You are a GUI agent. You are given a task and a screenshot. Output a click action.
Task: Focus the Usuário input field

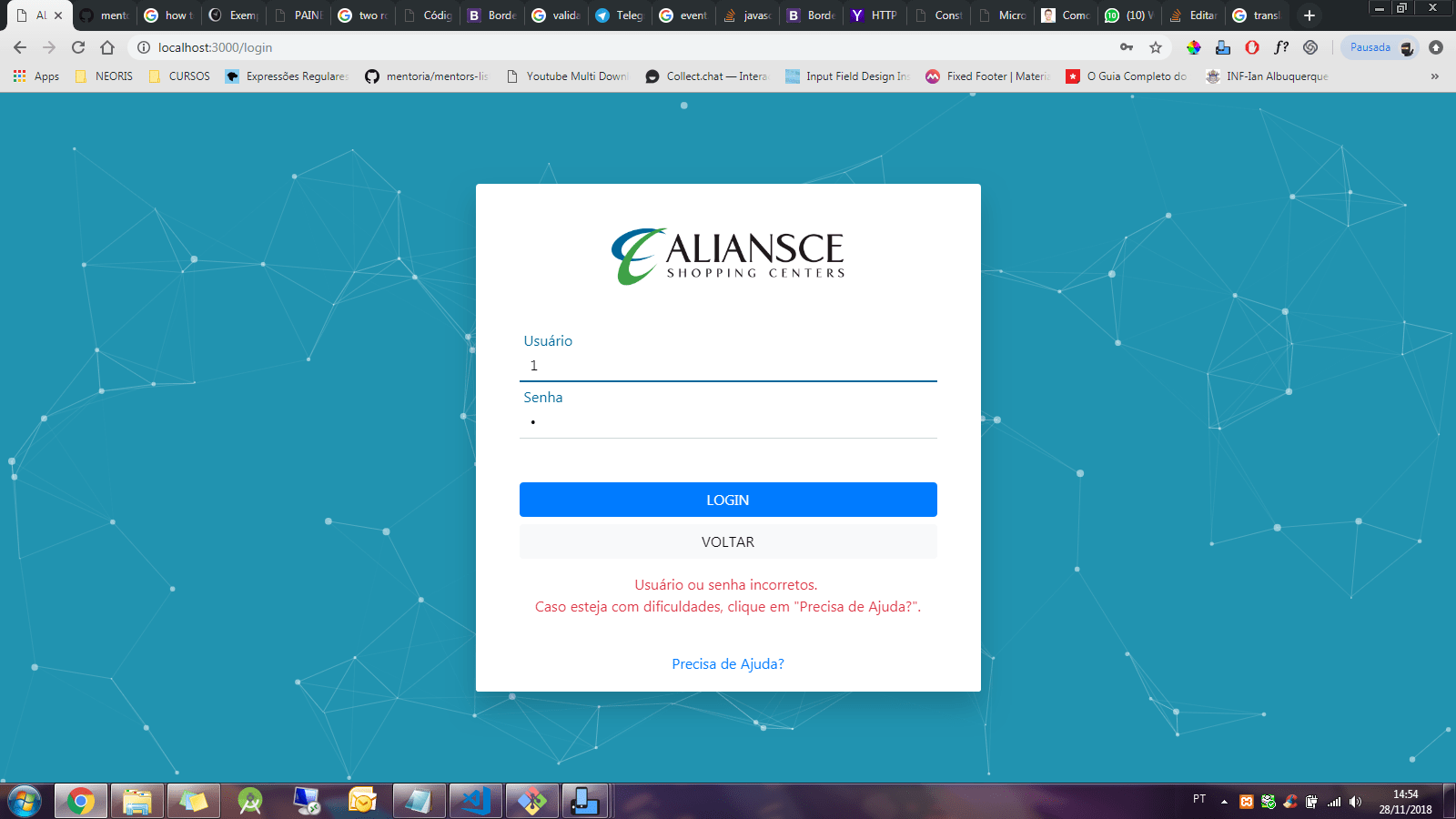pos(728,366)
